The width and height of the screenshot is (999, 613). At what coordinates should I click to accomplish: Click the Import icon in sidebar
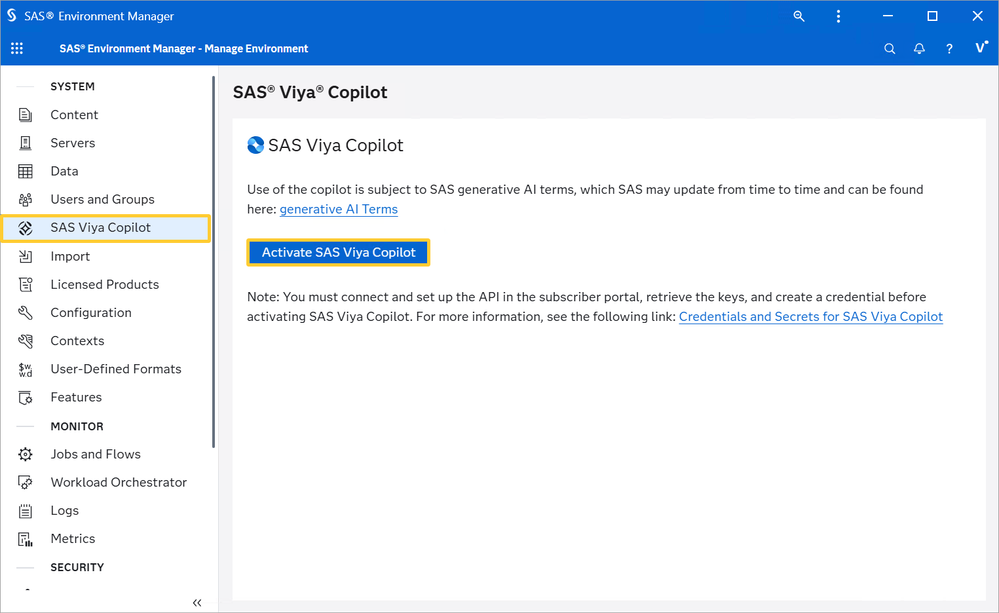25,256
